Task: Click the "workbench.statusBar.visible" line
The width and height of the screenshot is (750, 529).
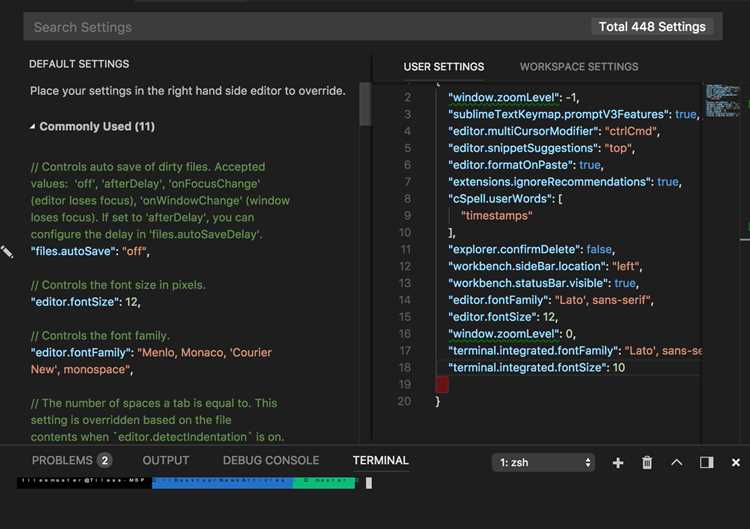Action: point(543,283)
